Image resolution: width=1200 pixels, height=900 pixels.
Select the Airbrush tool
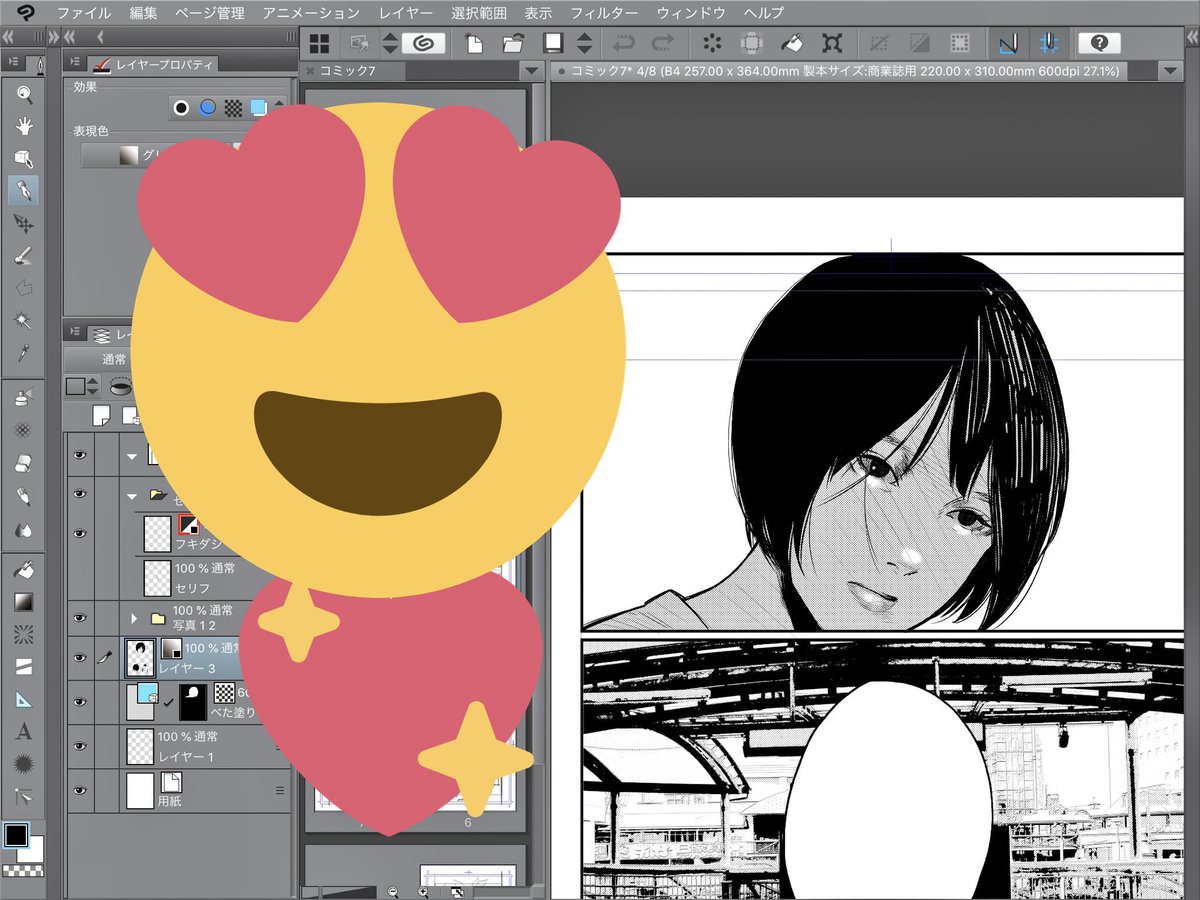coord(24,398)
